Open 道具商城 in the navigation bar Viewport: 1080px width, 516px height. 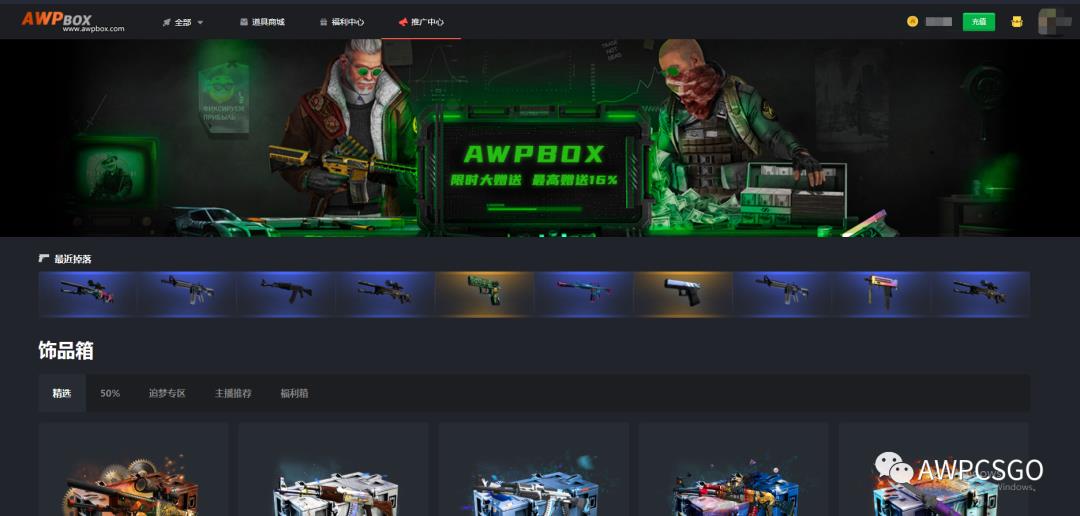click(262, 22)
